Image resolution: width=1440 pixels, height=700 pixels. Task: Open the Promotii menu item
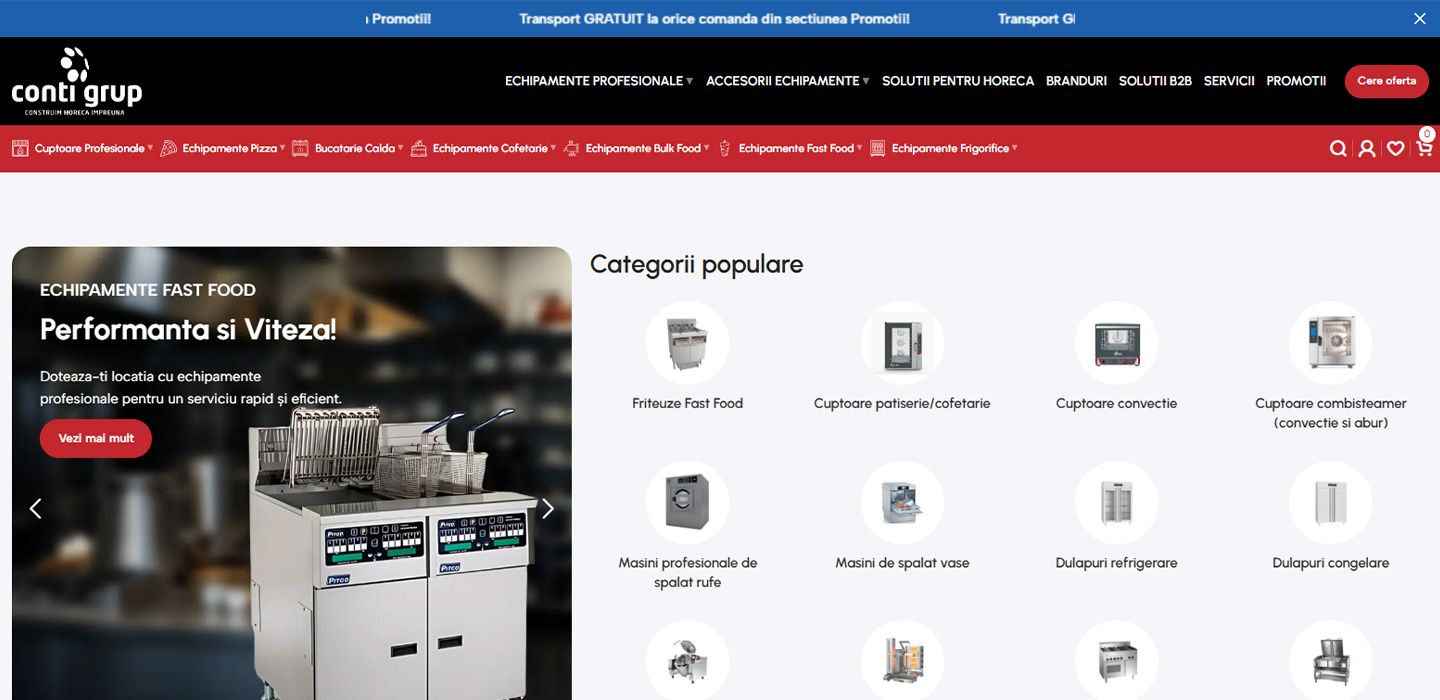[x=1296, y=81]
